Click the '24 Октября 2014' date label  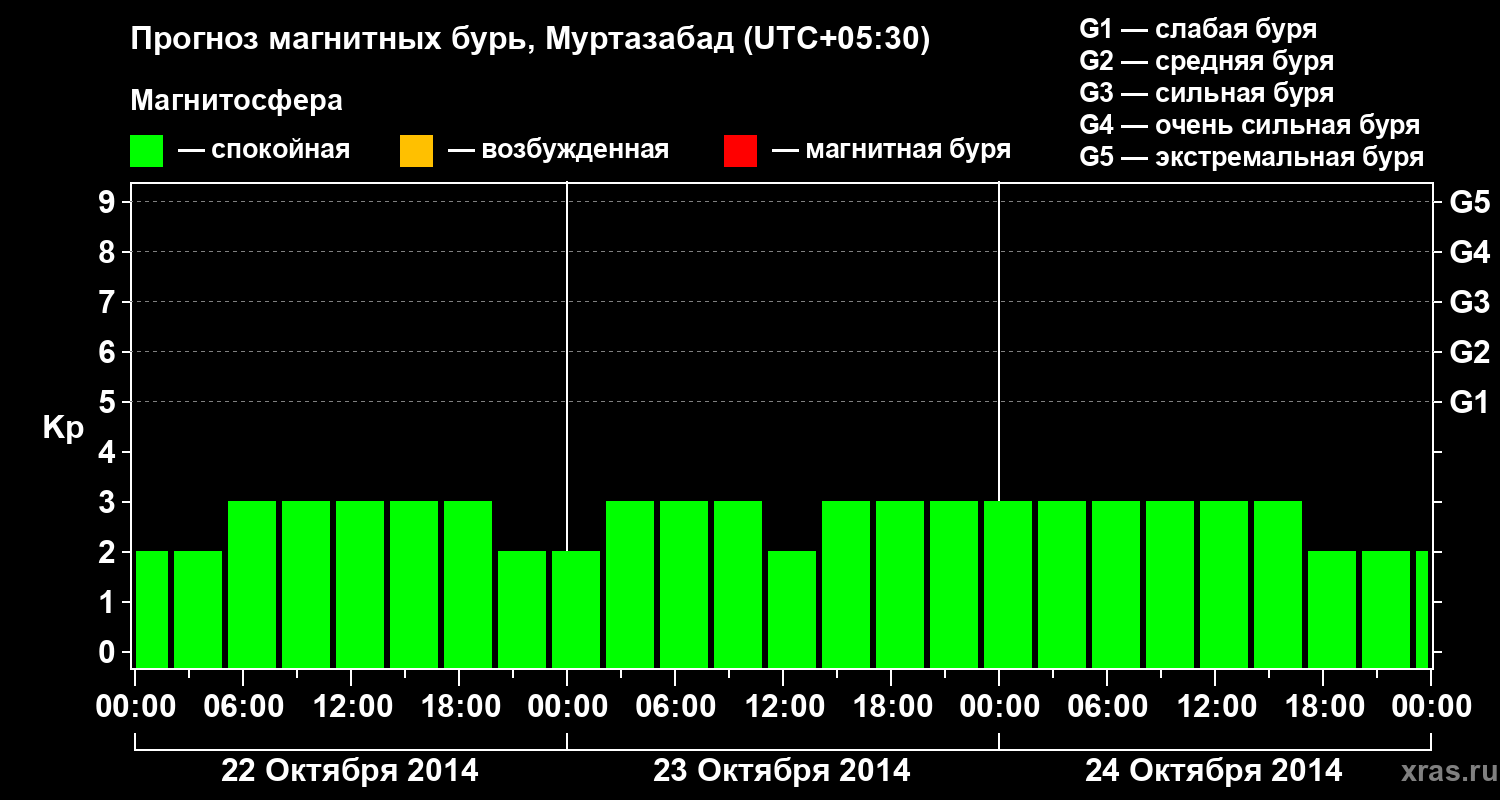[x=1214, y=771]
